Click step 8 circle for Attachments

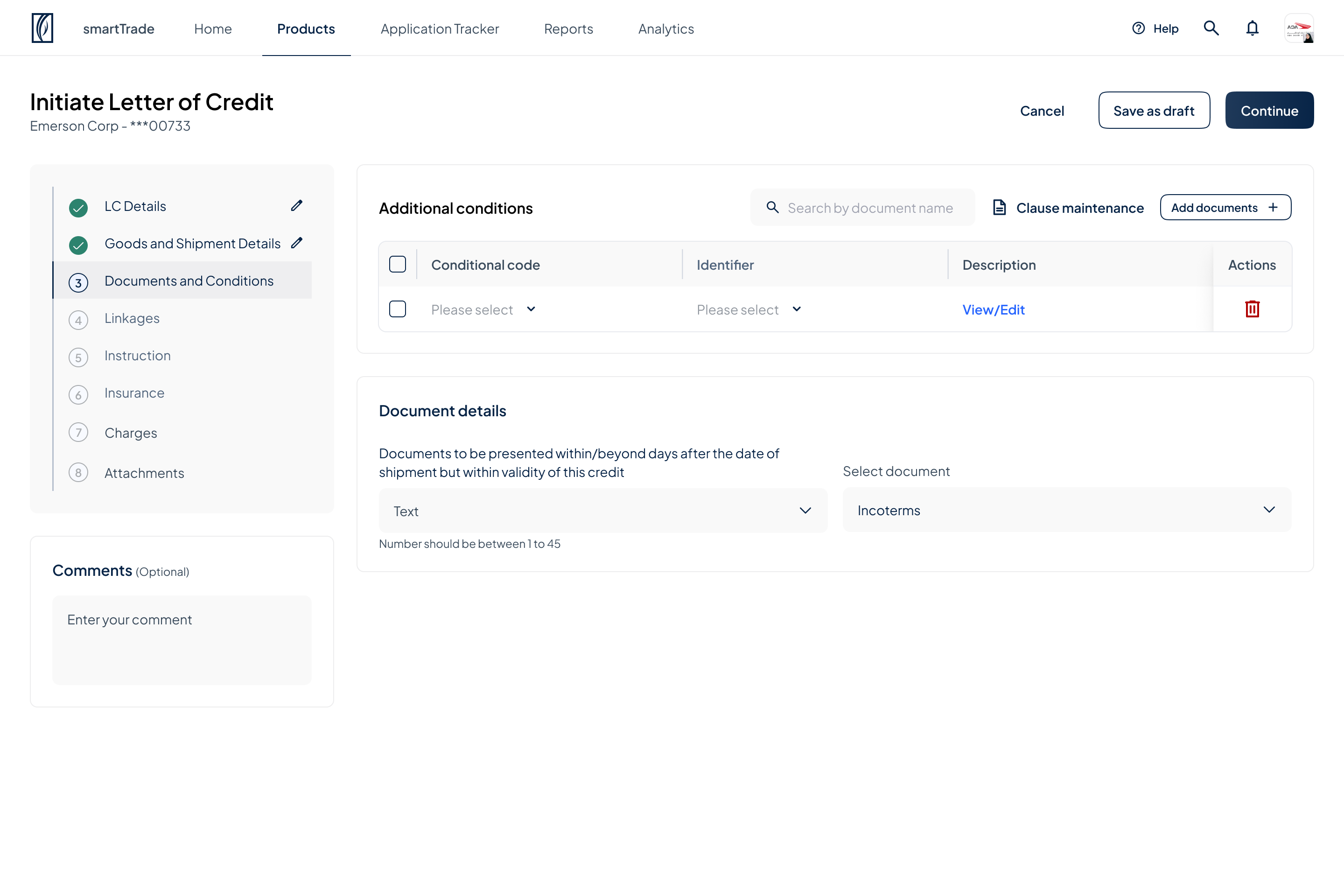coord(78,473)
